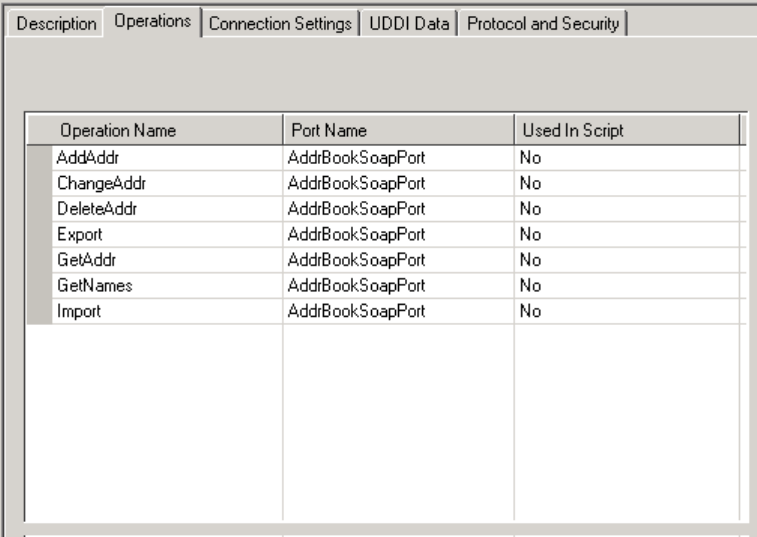The image size is (757, 537).
Task: Sort by Operation Name column header
Action: point(118,131)
